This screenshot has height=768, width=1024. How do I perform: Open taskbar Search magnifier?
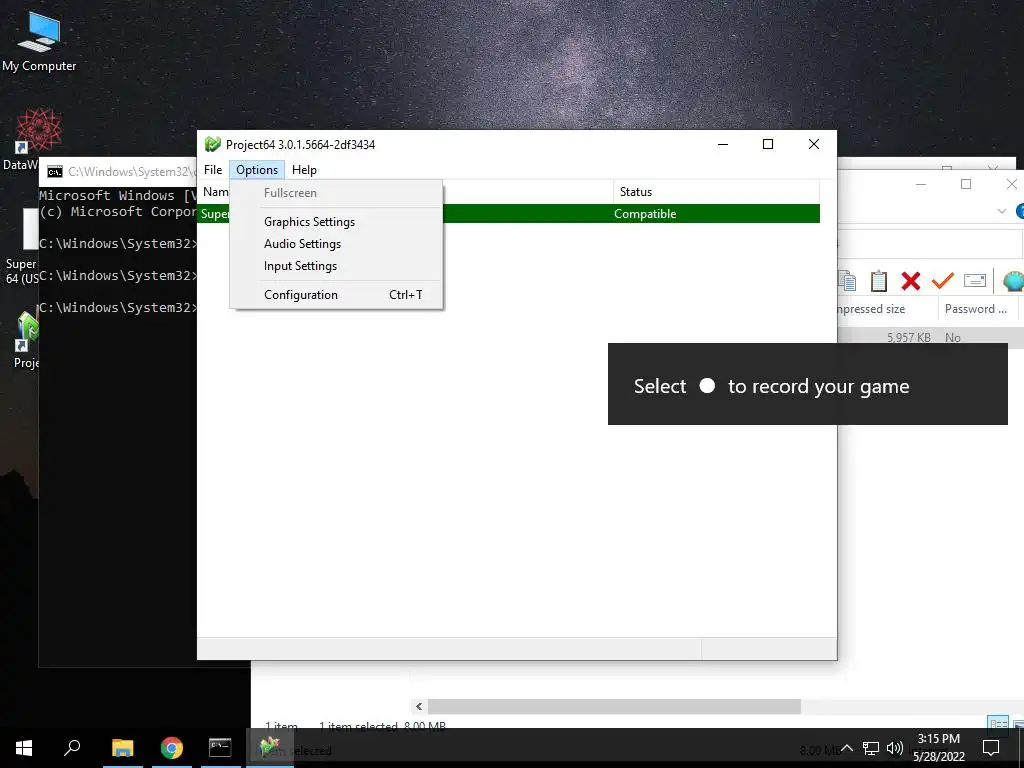72,748
